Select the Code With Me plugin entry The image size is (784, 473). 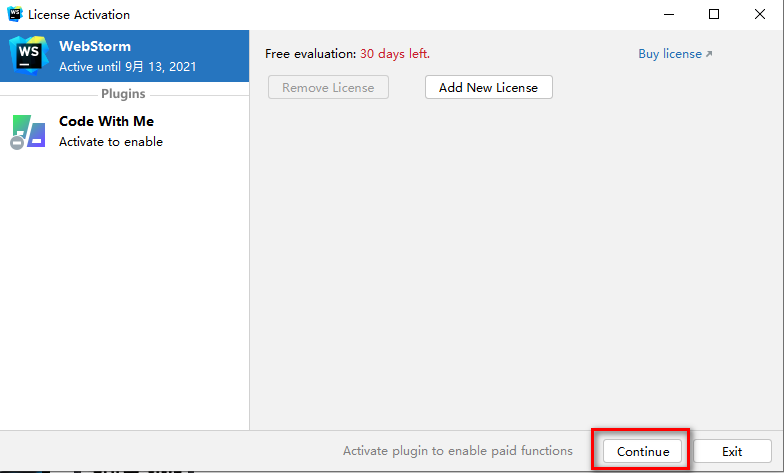(x=124, y=132)
